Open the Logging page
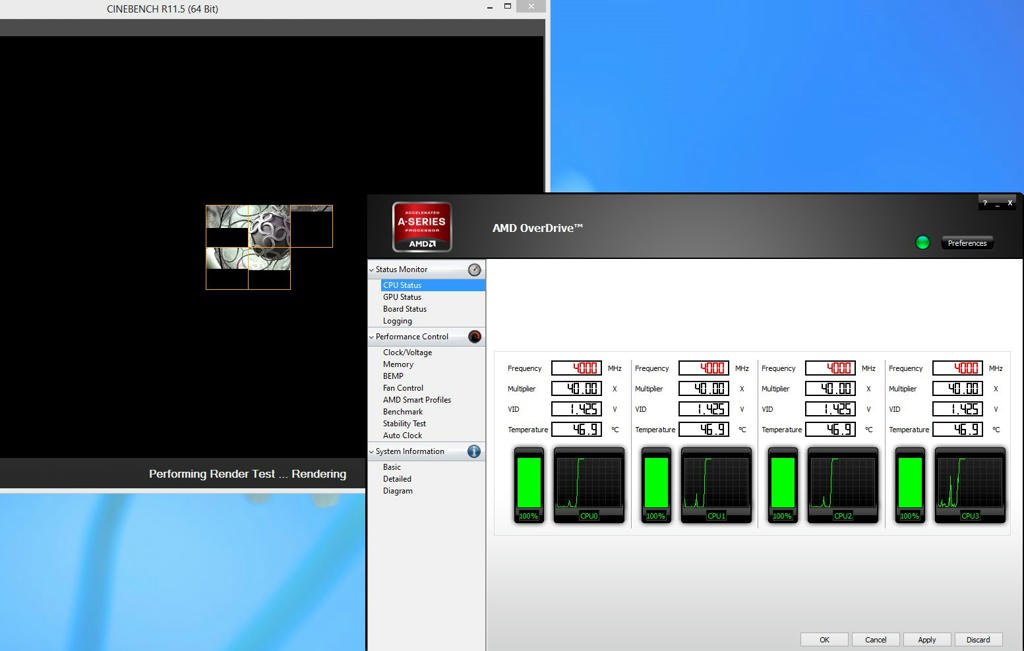Screen dimensions: 1024x651 pos(397,321)
